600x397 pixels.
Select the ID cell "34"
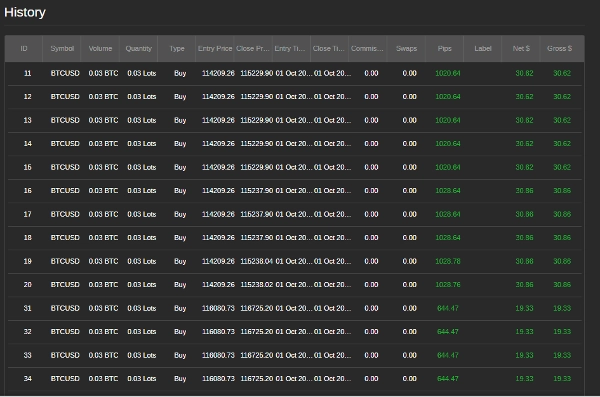[28, 379]
